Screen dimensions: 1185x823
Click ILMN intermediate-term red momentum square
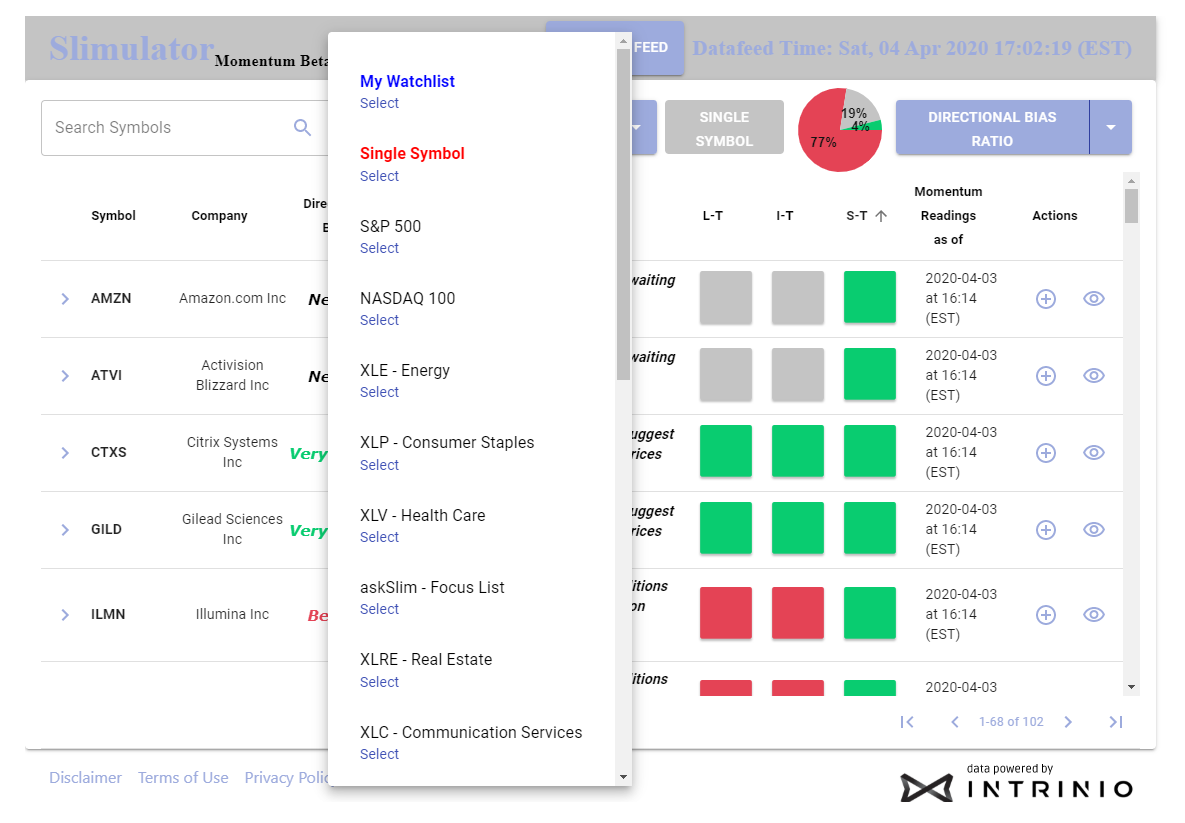(x=797, y=613)
